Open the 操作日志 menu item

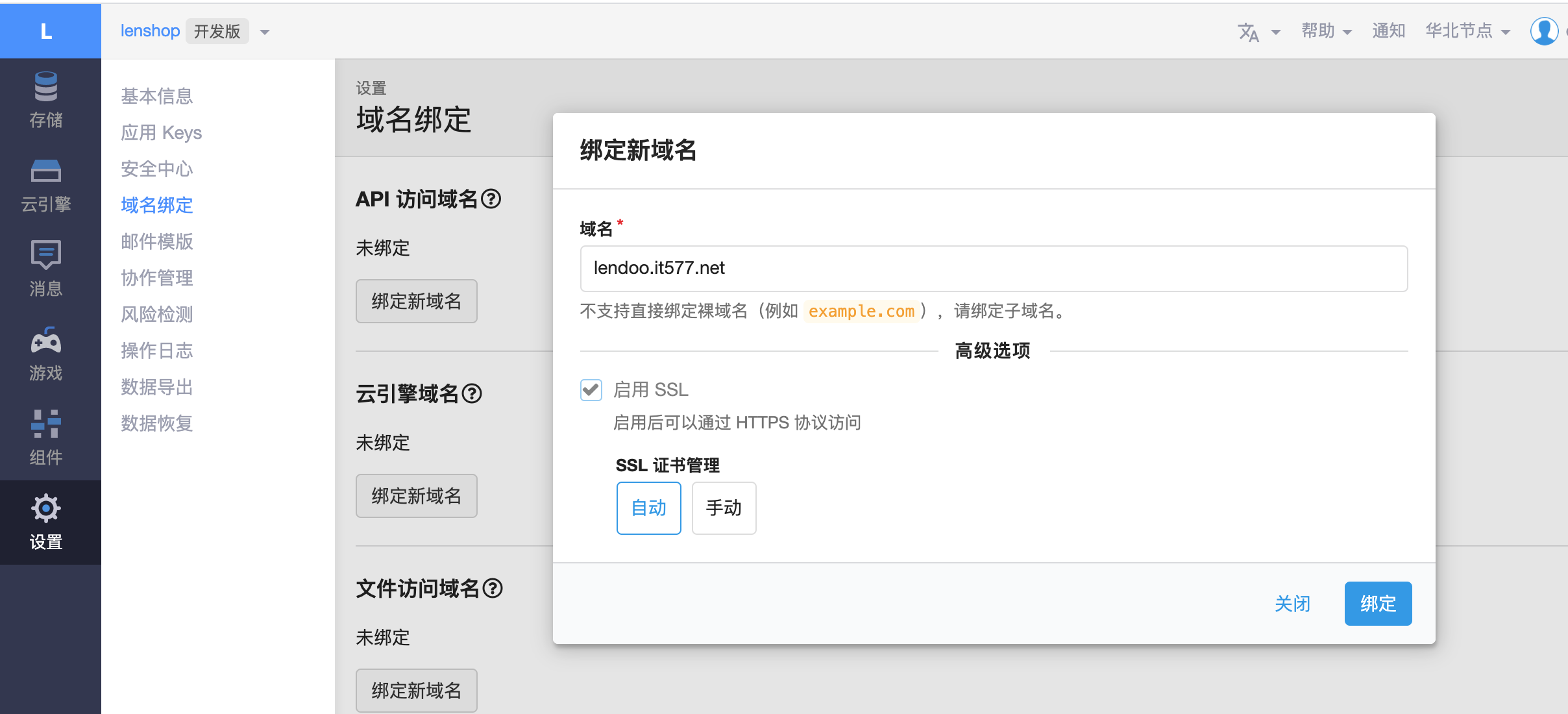click(156, 351)
